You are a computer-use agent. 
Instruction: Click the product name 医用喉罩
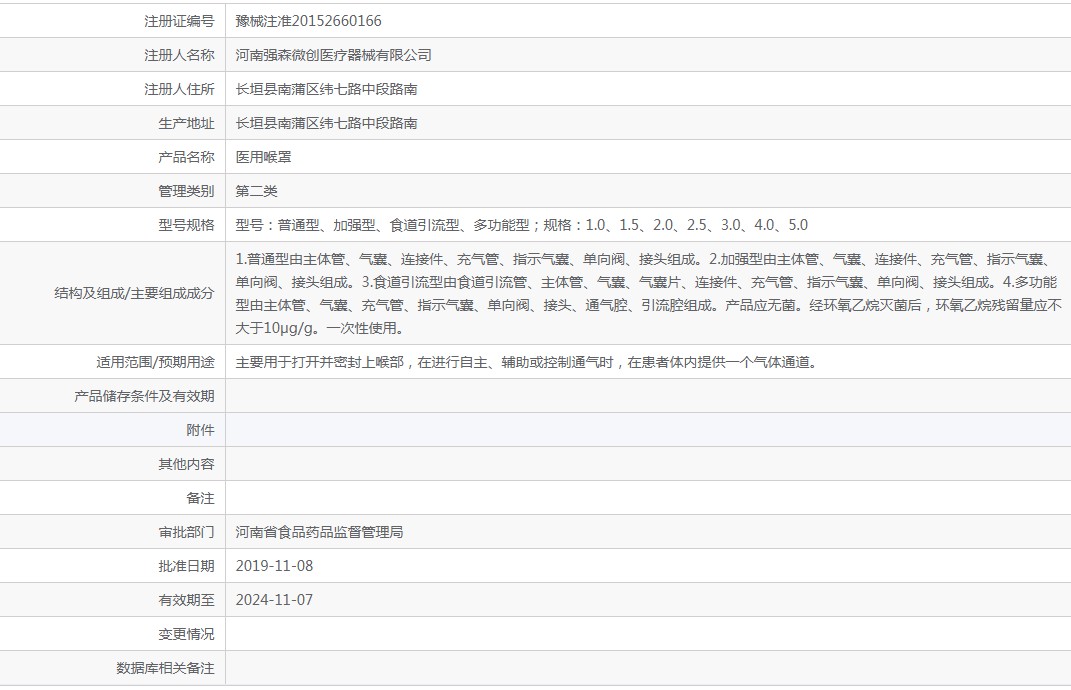tap(263, 157)
